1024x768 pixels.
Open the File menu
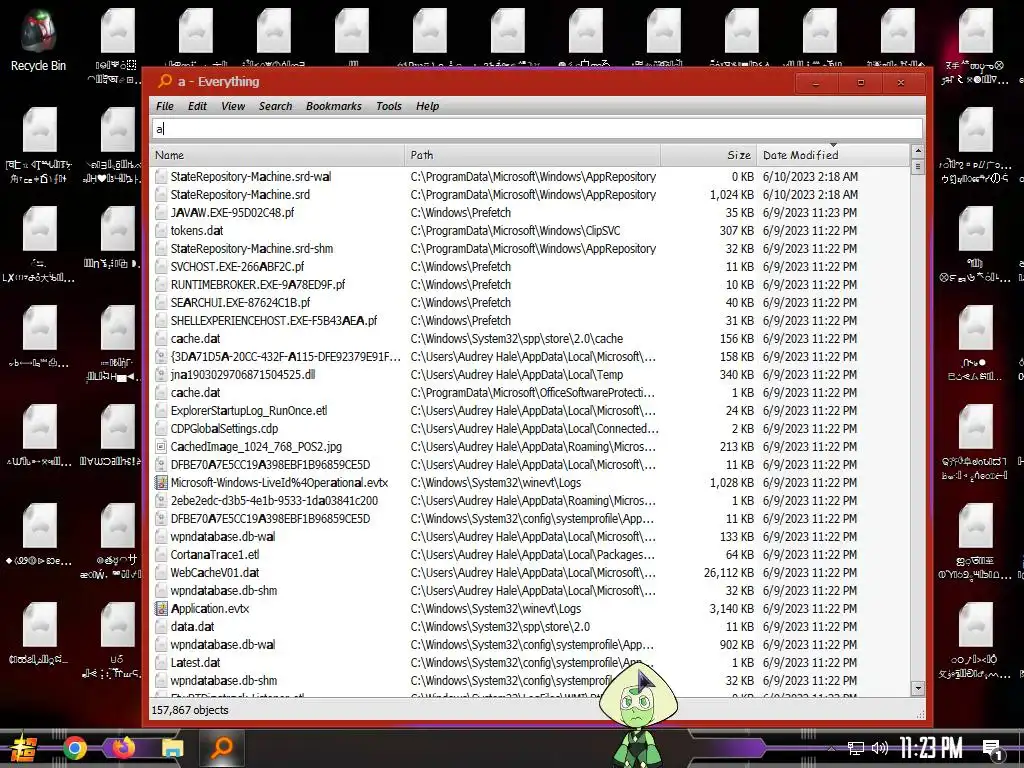[x=165, y=106]
